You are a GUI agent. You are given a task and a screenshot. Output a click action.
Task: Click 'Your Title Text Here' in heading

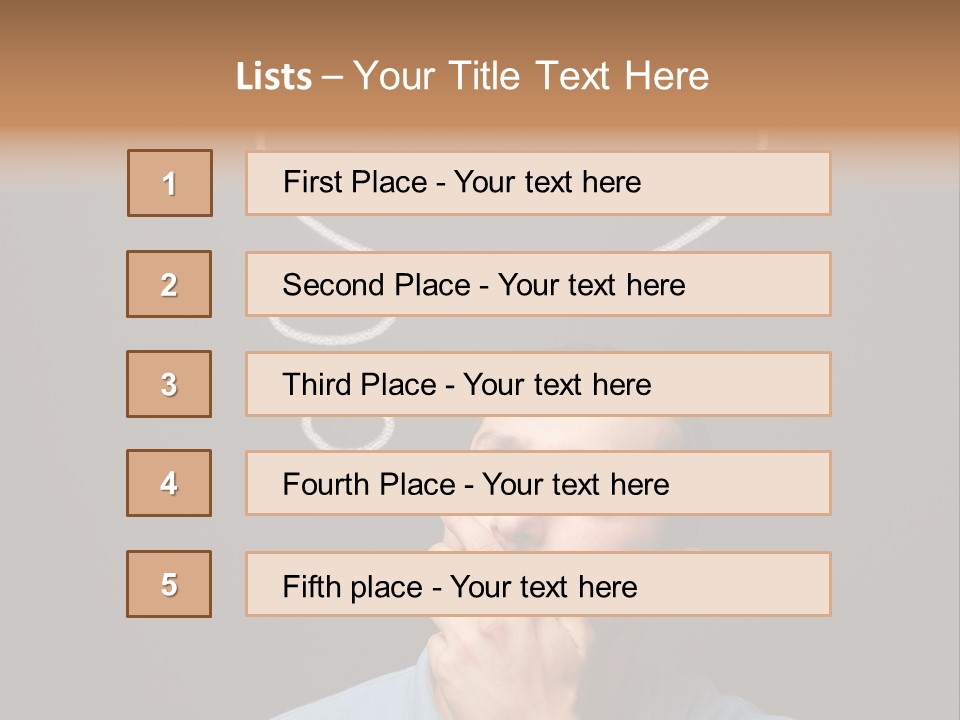(x=531, y=77)
